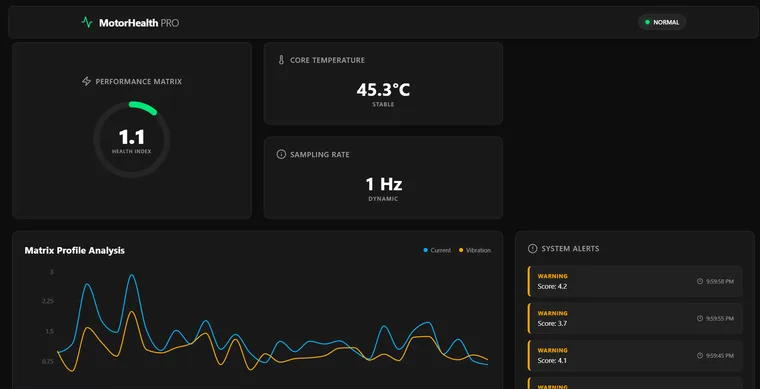Image resolution: width=760 pixels, height=389 pixels.
Task: Click the info icon beside Sampling Rate
Action: pos(281,155)
